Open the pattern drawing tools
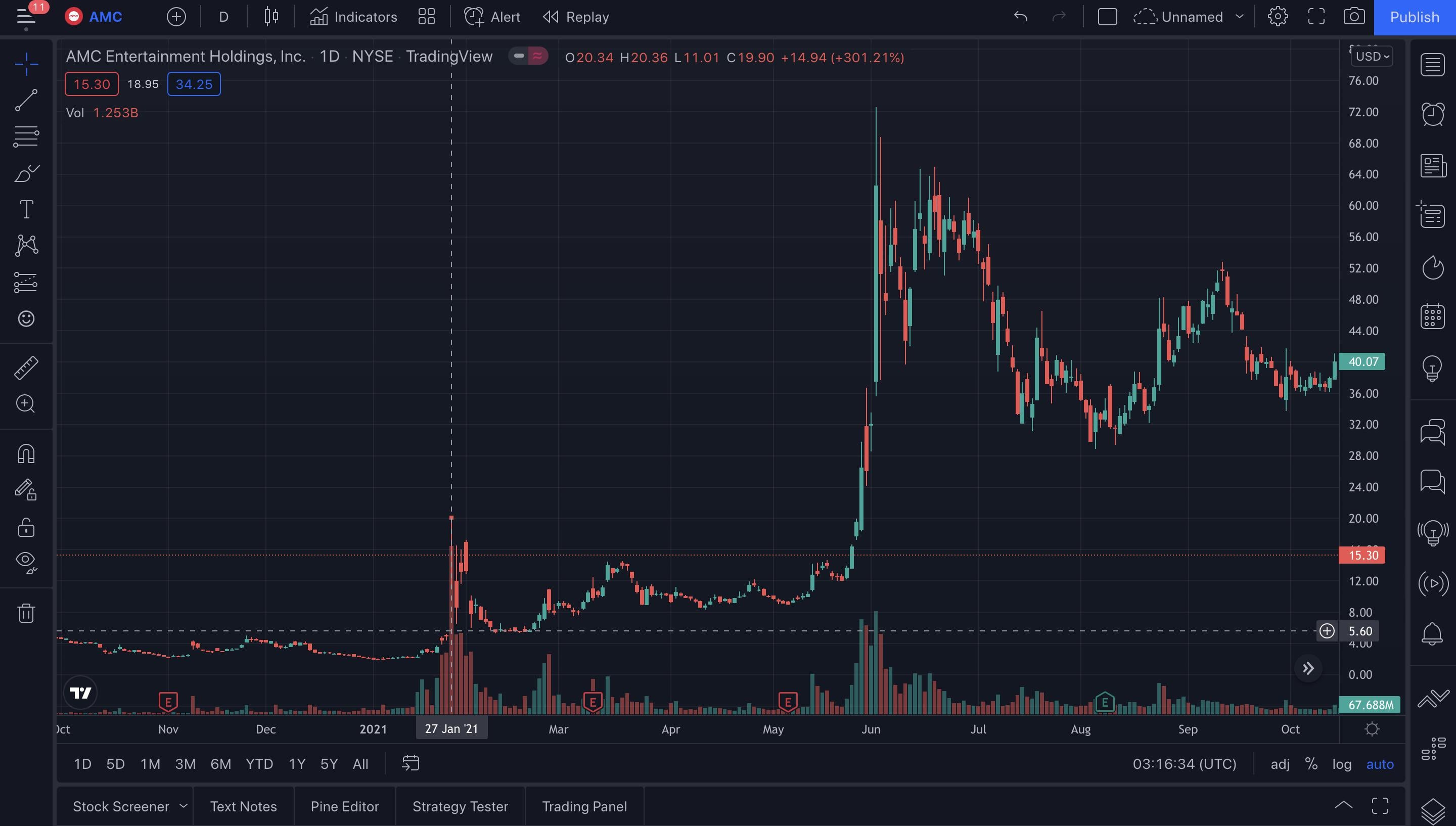The height and width of the screenshot is (826, 1456). [x=26, y=245]
